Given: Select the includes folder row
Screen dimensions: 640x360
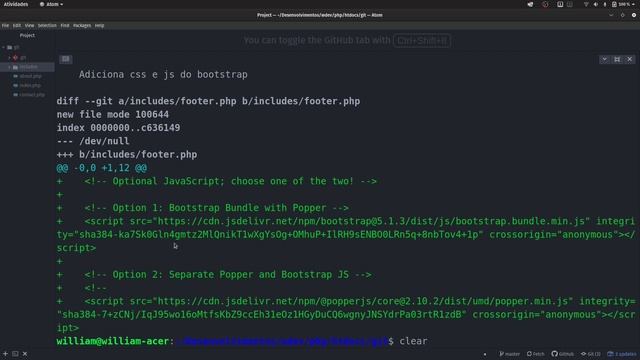Looking at the screenshot, I should pos(27,67).
